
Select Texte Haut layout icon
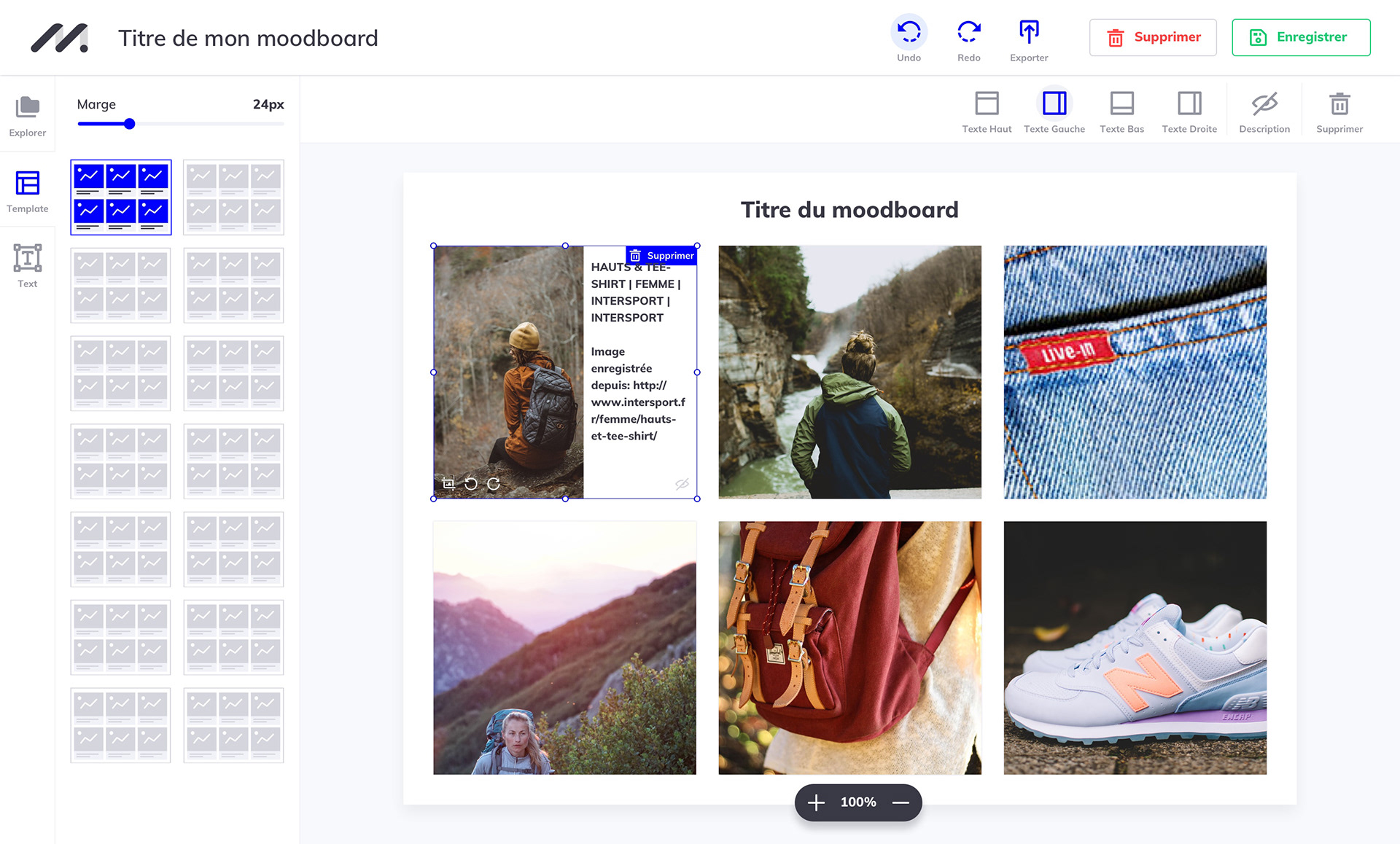[987, 103]
